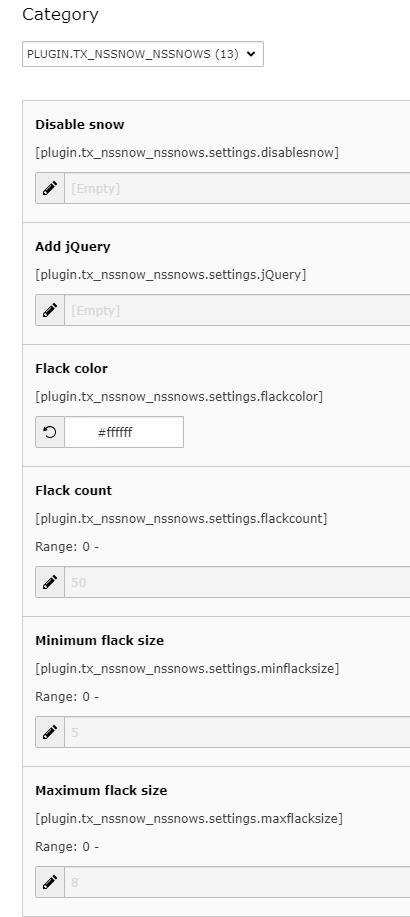The width and height of the screenshot is (410, 917).
Task: Open the PLUGIN.TX_NSSNOW_NSSNOWS category dropdown
Action: [x=143, y=54]
